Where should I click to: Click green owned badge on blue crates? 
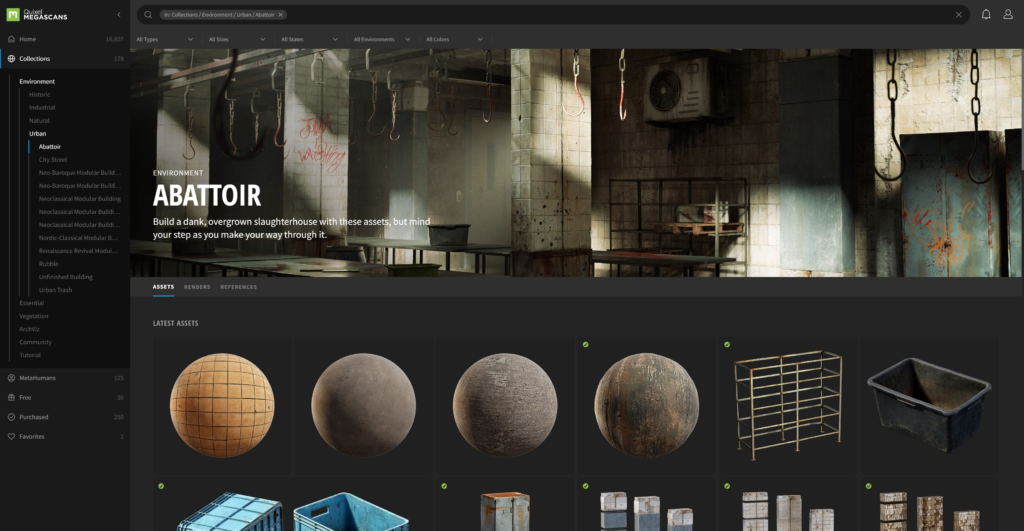[161, 486]
